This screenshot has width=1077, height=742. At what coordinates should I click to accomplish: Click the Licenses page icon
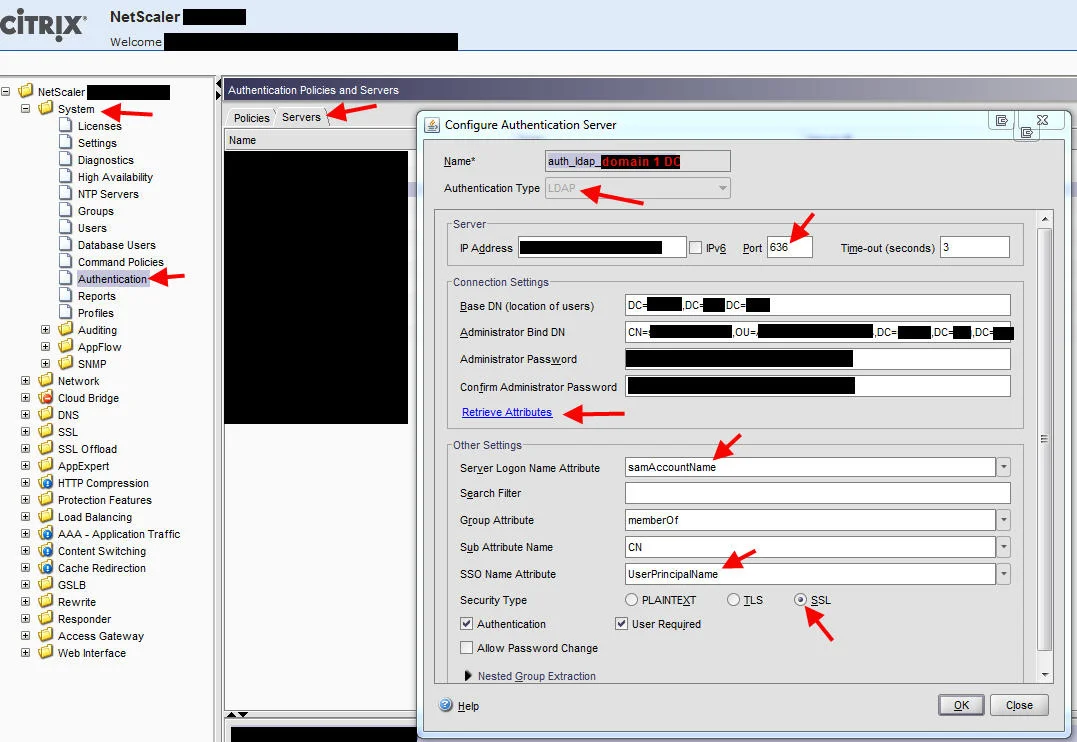point(65,125)
